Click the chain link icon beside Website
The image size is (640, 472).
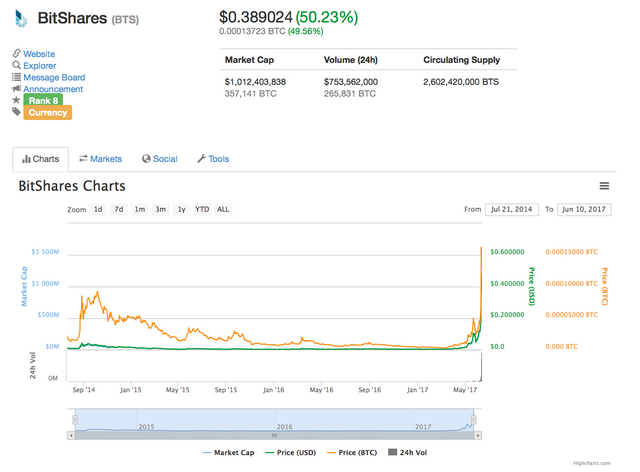(16, 53)
